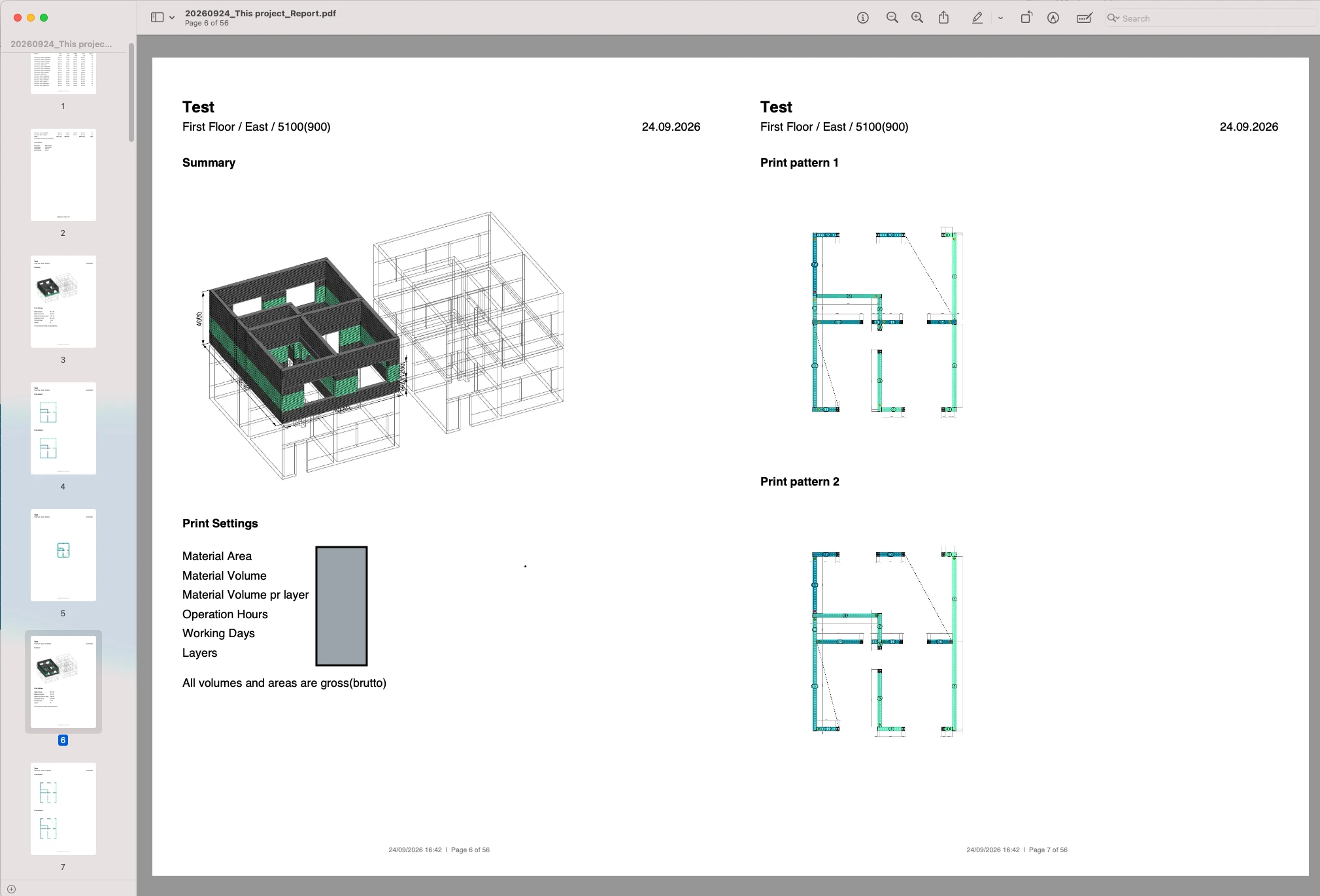Open the highlight color options arrow
Screen dimensions: 1320x896
(x=1000, y=18)
